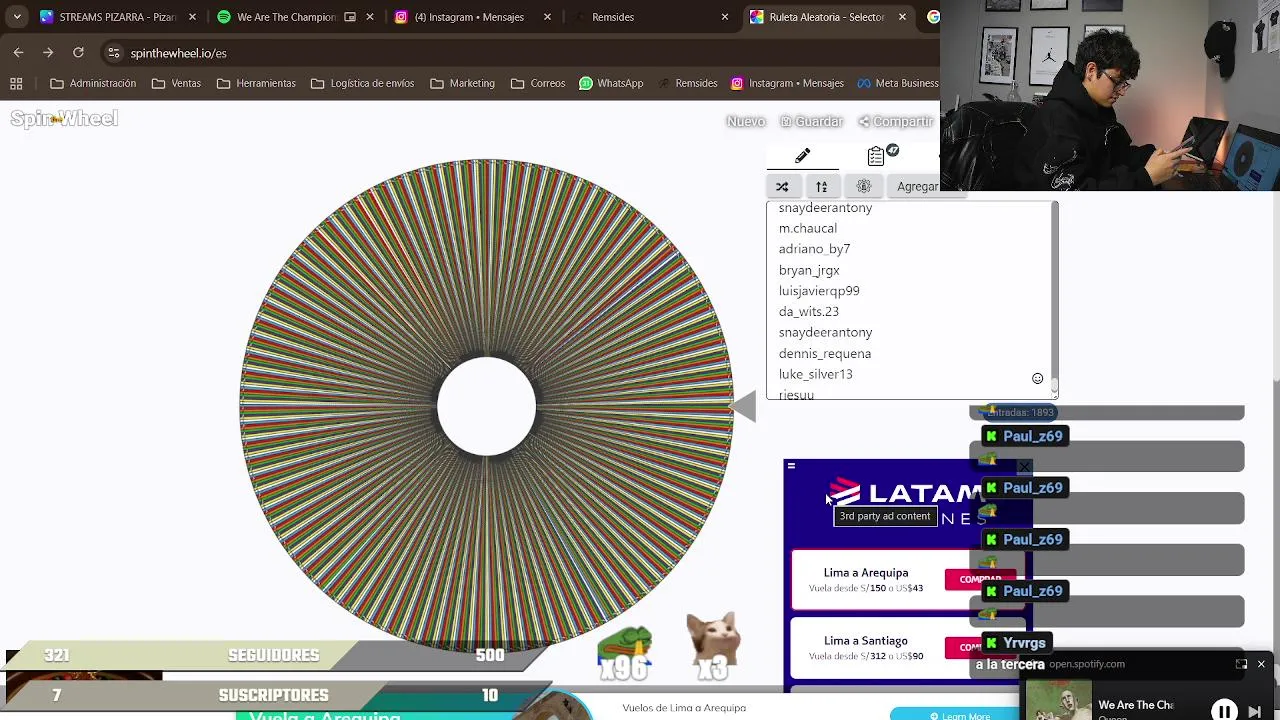Open the results clipboard checklist tab
Screen dimensions: 1280x720
coord(876,156)
